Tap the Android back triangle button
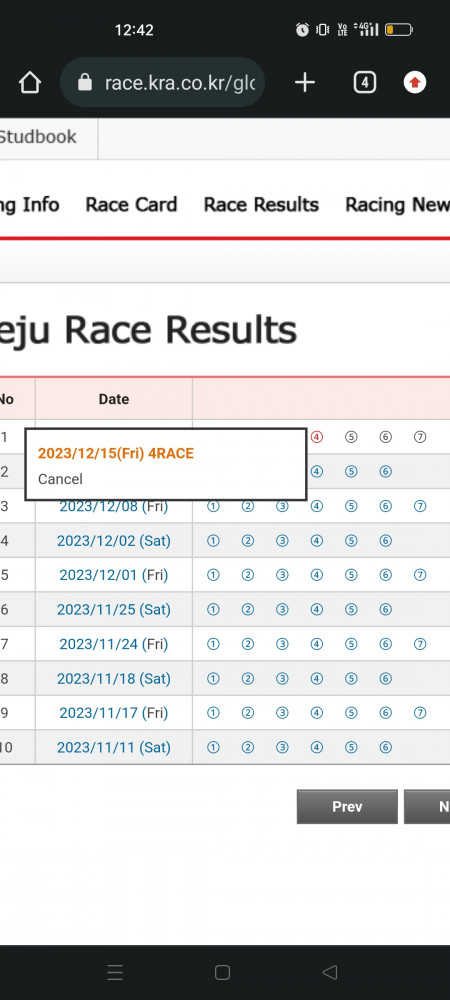The width and height of the screenshot is (450, 1000). 330,973
